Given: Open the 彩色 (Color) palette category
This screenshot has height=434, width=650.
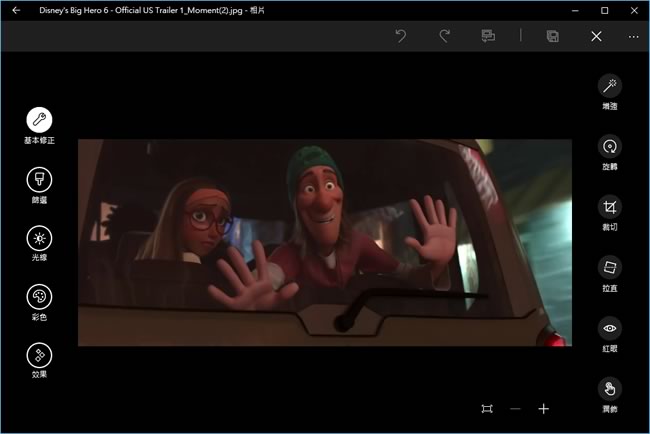Looking at the screenshot, I should pos(39,297).
